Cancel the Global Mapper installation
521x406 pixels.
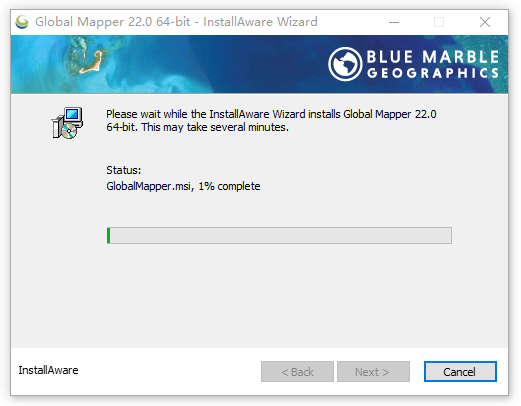(460, 371)
